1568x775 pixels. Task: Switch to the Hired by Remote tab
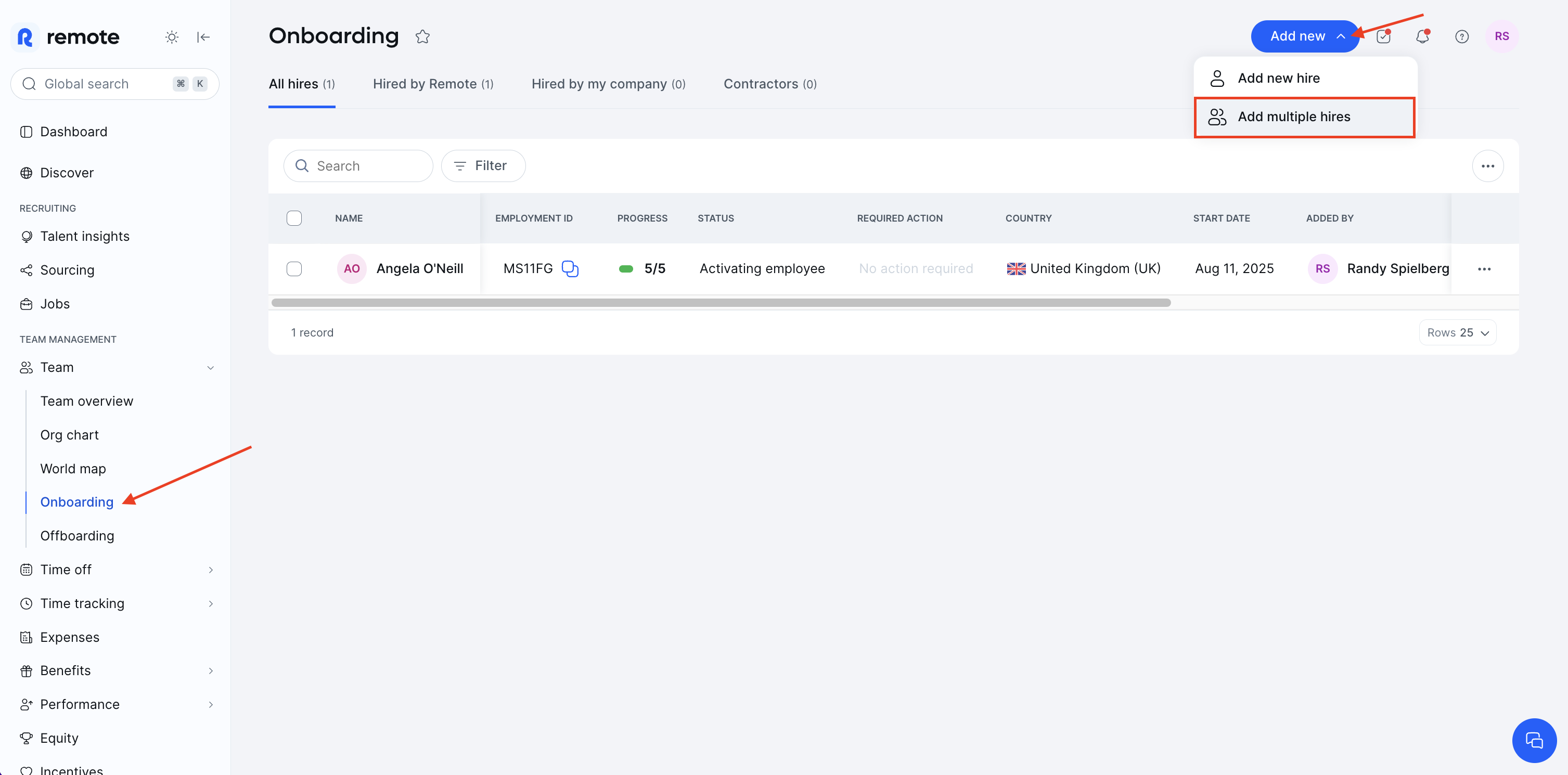pos(433,84)
